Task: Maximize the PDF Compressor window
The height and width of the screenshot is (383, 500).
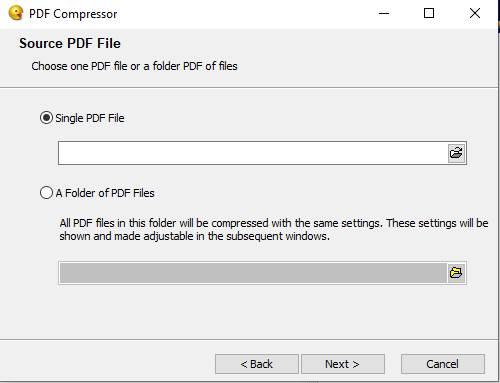Action: point(429,14)
